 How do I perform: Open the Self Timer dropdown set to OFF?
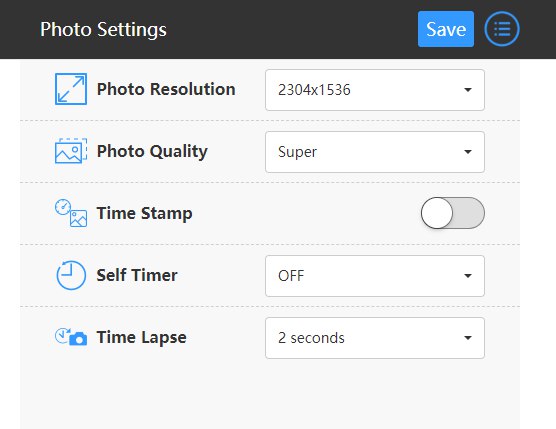point(375,276)
